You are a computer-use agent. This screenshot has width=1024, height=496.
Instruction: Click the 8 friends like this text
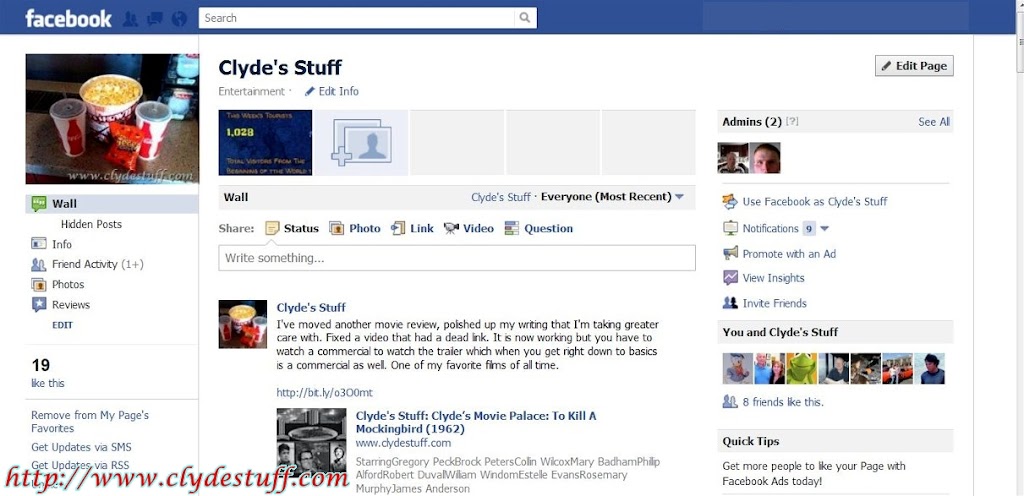click(x=783, y=402)
